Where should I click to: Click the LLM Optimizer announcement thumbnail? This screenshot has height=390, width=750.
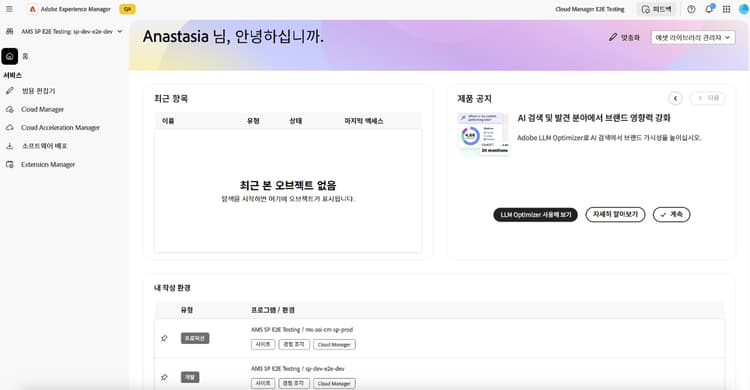coord(483,134)
